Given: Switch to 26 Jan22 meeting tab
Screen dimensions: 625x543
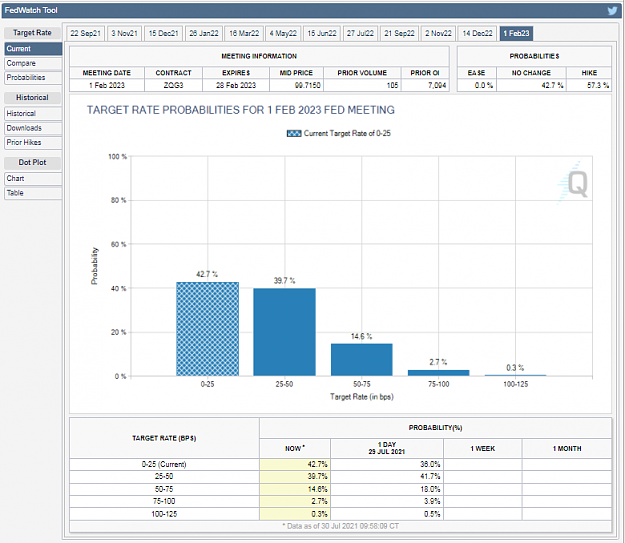Looking at the screenshot, I should [204, 33].
